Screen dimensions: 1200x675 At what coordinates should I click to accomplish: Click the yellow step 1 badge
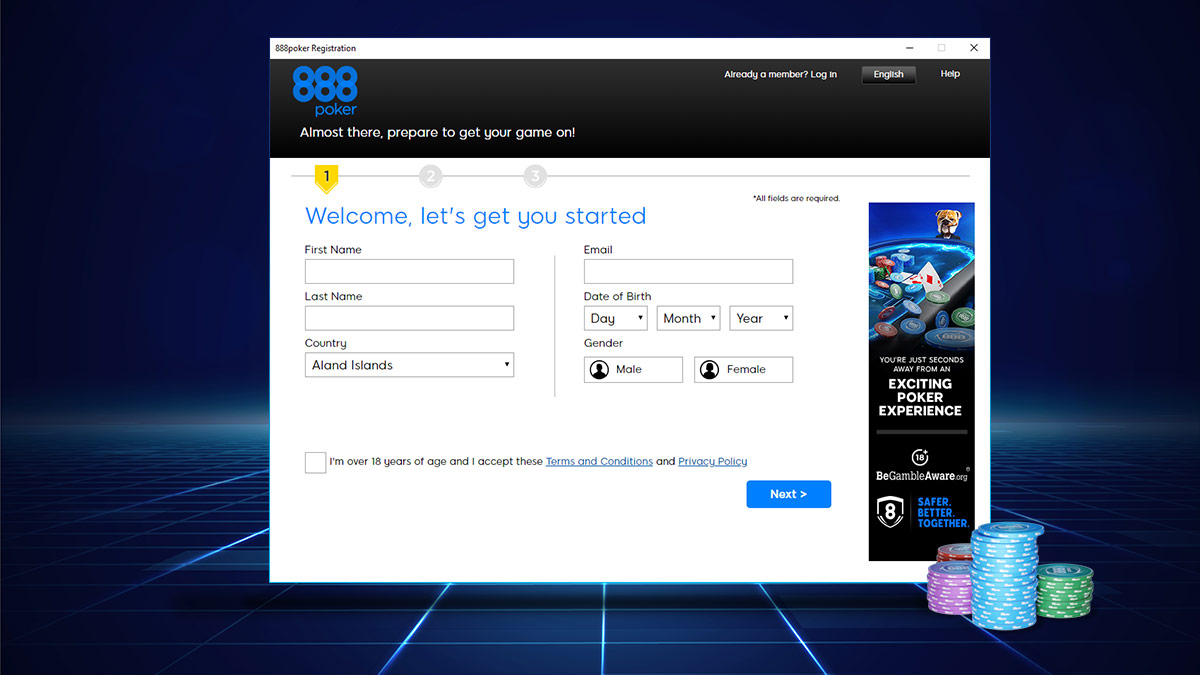coord(327,175)
